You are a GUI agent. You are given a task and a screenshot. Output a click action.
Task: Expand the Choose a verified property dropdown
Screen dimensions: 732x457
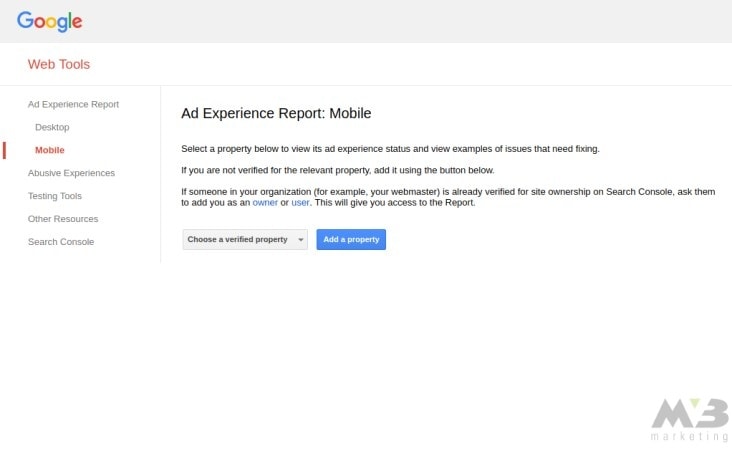[245, 239]
